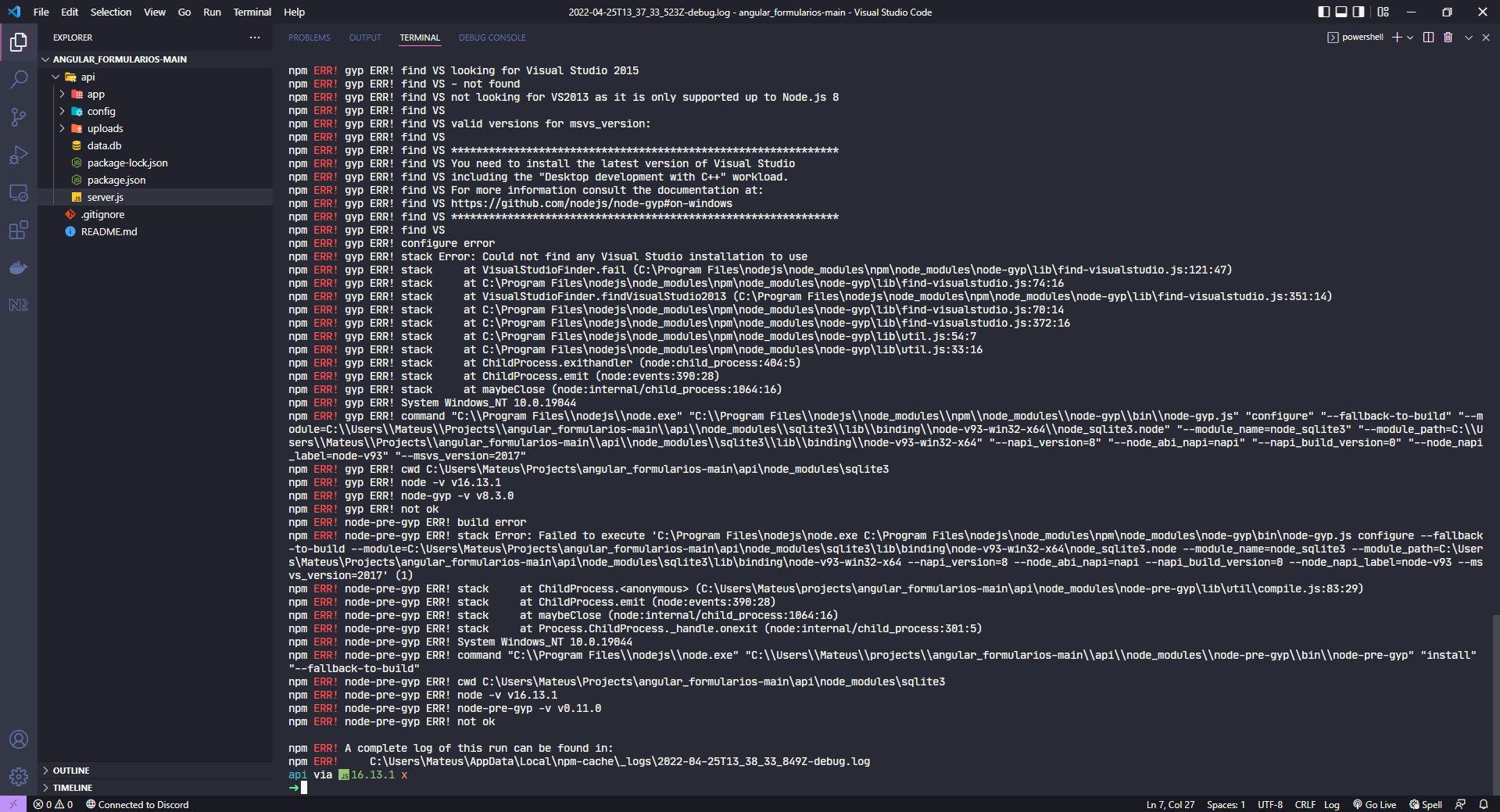Open the View menu
The width and height of the screenshot is (1500, 812).
tap(155, 12)
